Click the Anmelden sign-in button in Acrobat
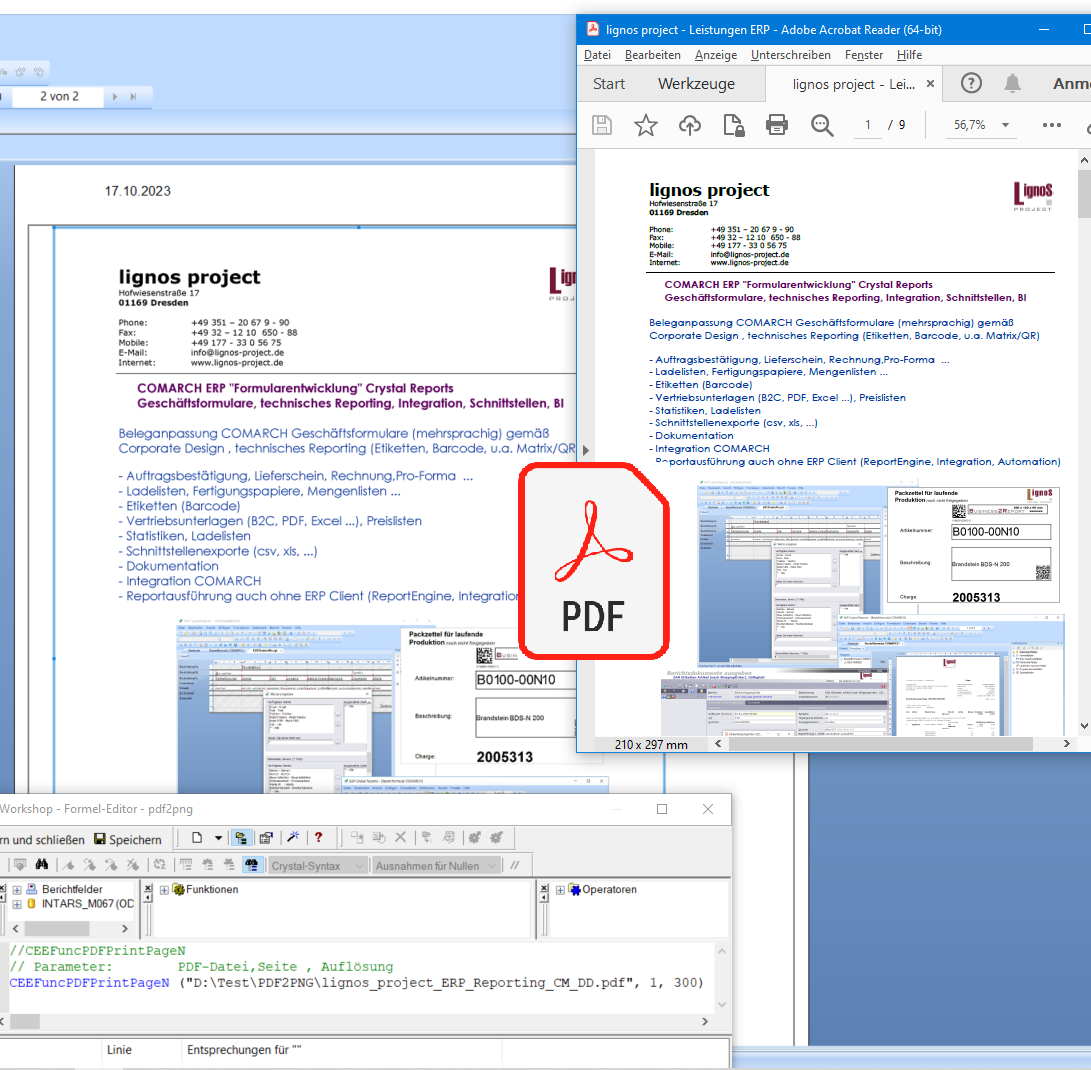Image resolution: width=1091 pixels, height=1070 pixels. pos(1072,83)
